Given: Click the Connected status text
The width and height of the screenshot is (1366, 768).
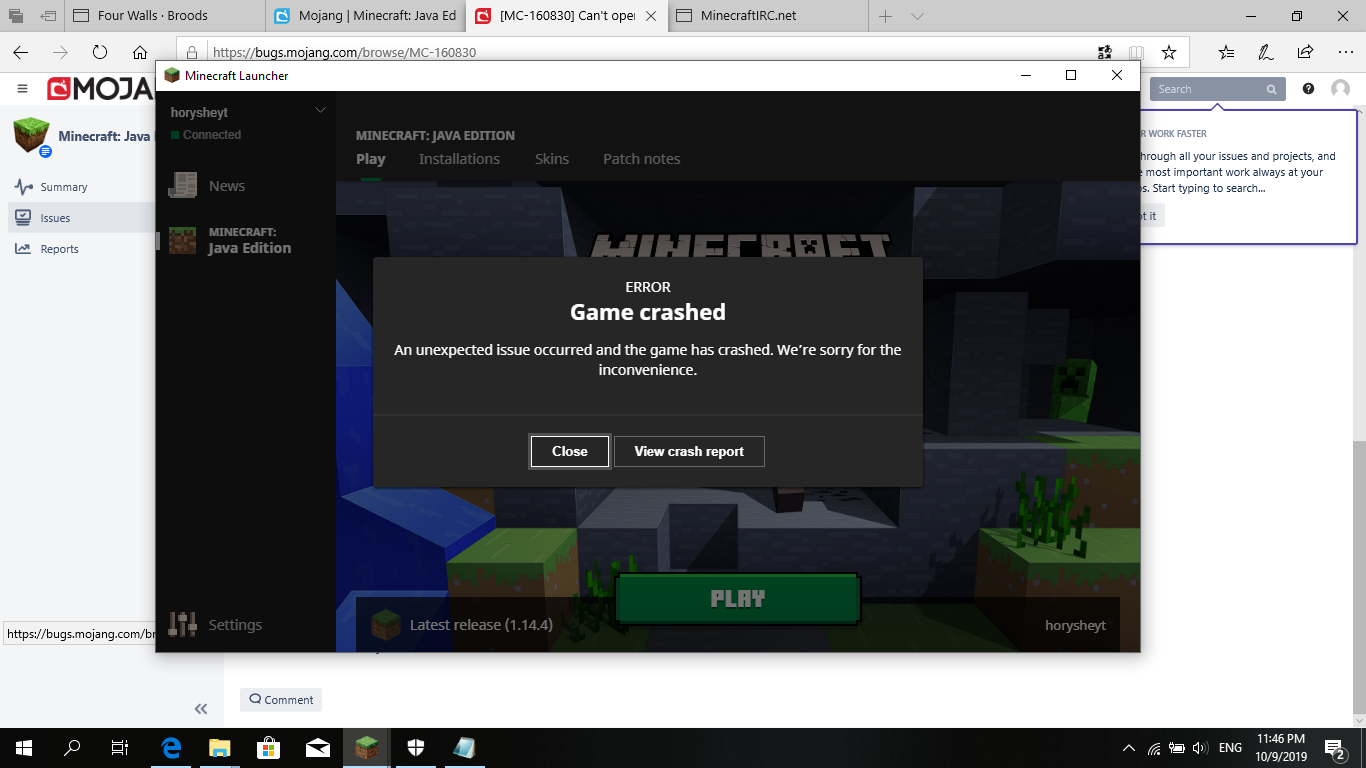Looking at the screenshot, I should click(x=212, y=135).
